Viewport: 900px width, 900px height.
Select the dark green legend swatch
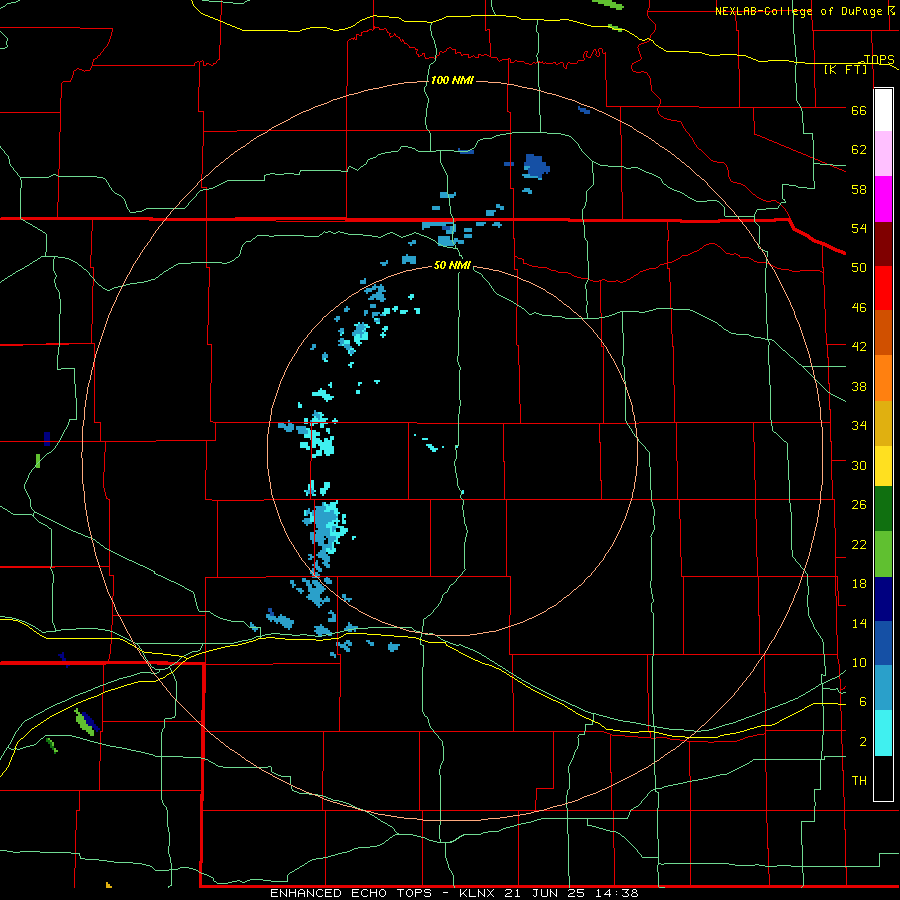click(883, 509)
